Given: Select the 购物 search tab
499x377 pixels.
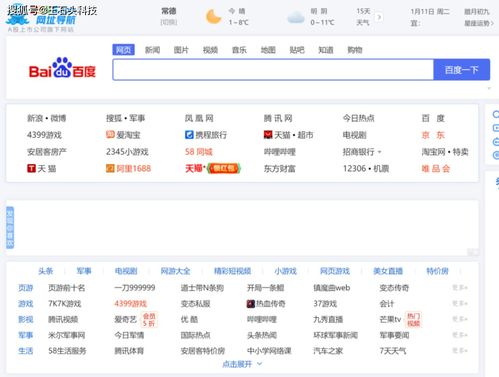Looking at the screenshot, I should 355,50.
